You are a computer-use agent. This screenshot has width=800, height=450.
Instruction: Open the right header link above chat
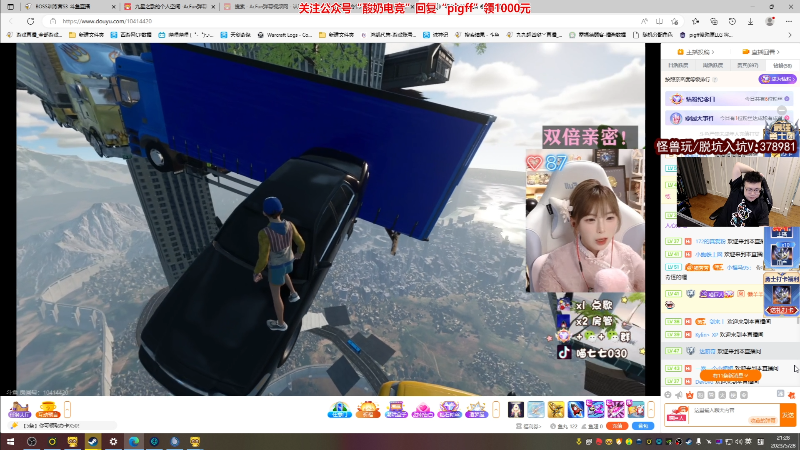(760, 52)
